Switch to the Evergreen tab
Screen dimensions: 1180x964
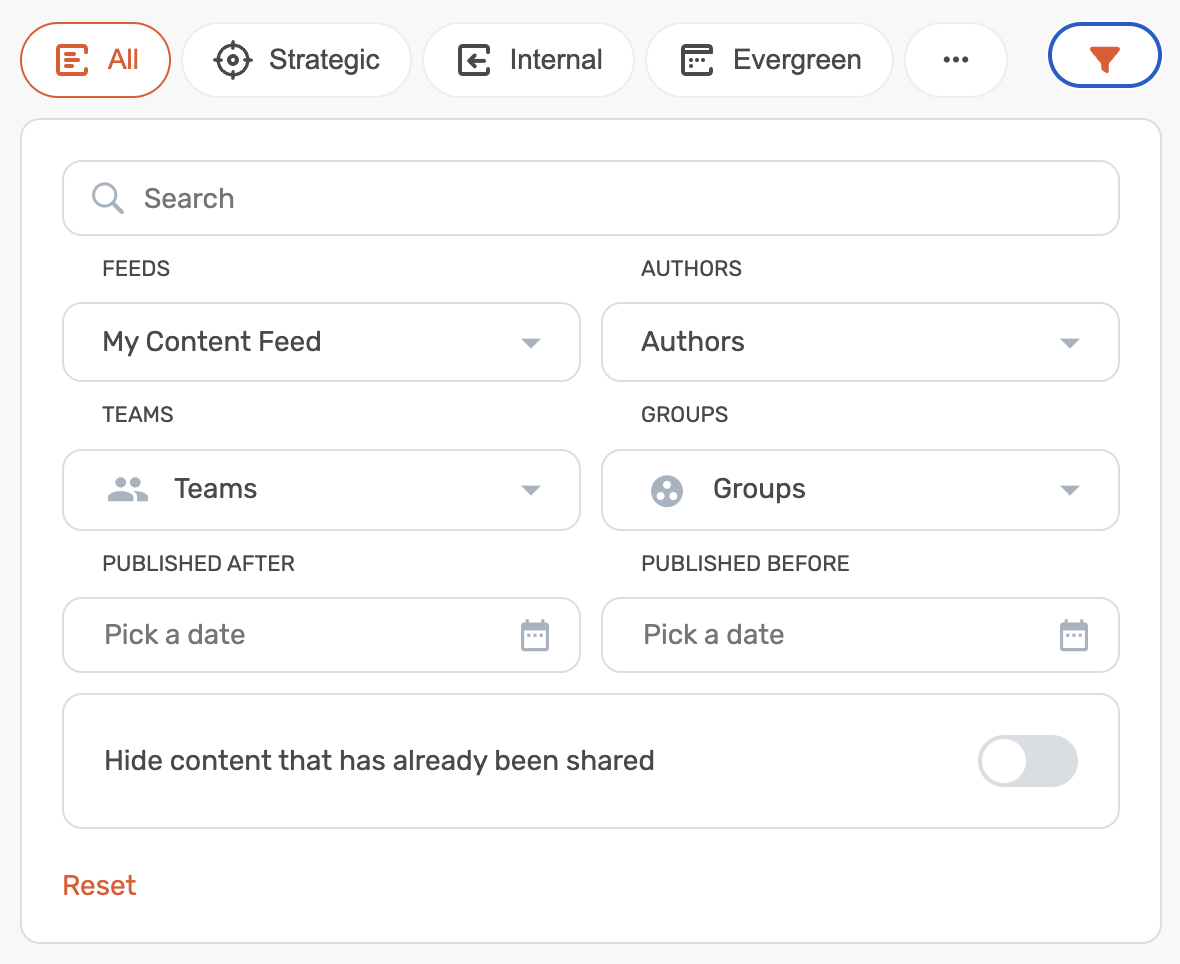[x=770, y=60]
